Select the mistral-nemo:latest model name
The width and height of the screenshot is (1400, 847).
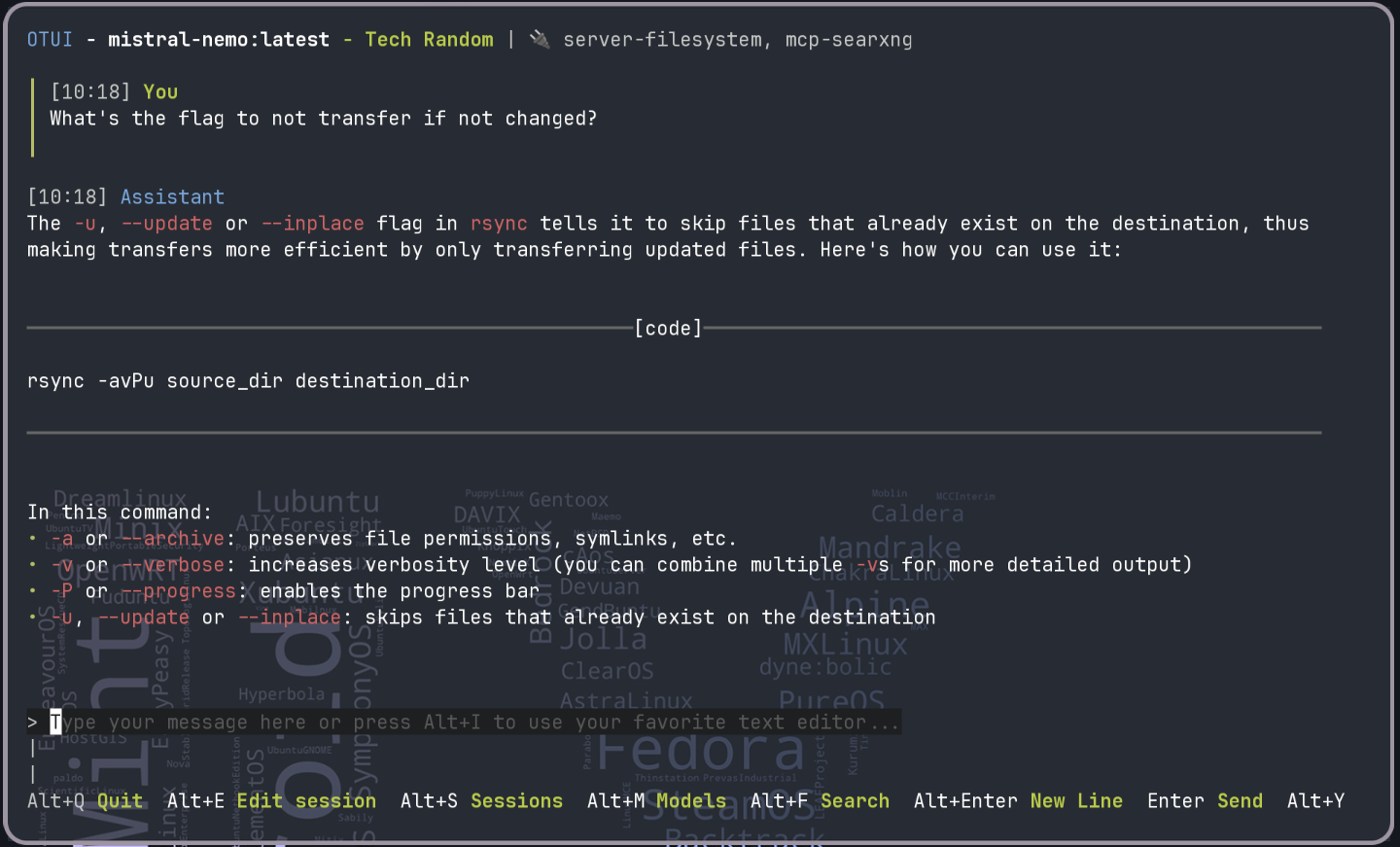[x=219, y=40]
